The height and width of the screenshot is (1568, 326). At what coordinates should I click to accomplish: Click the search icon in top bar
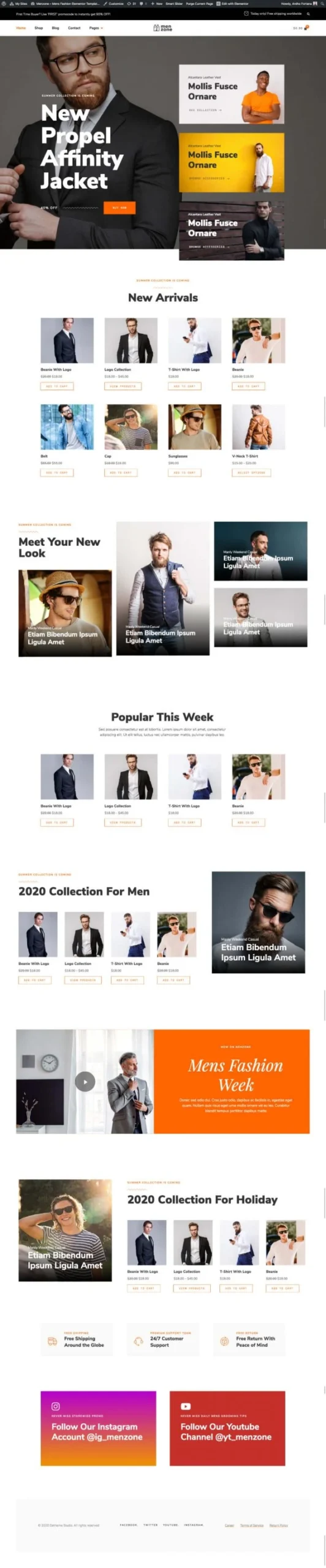coord(308,13)
